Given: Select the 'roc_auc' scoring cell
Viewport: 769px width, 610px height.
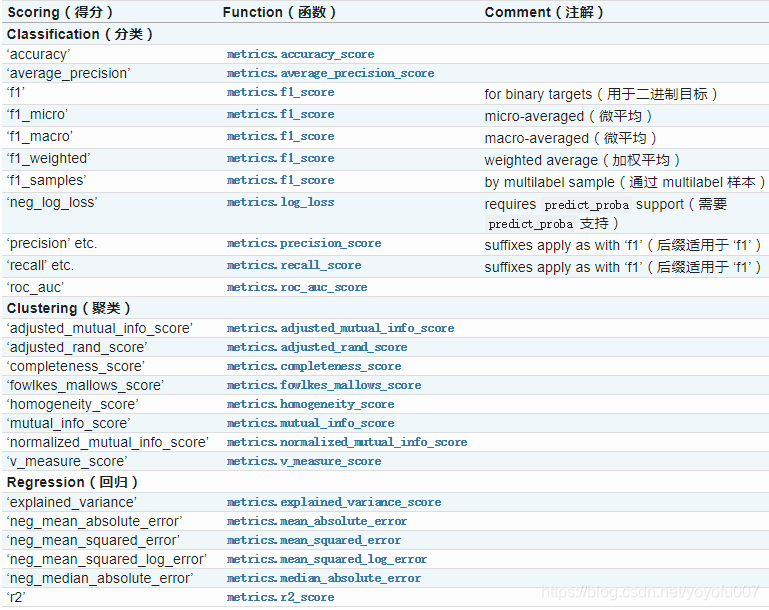Looking at the screenshot, I should (x=35, y=287).
